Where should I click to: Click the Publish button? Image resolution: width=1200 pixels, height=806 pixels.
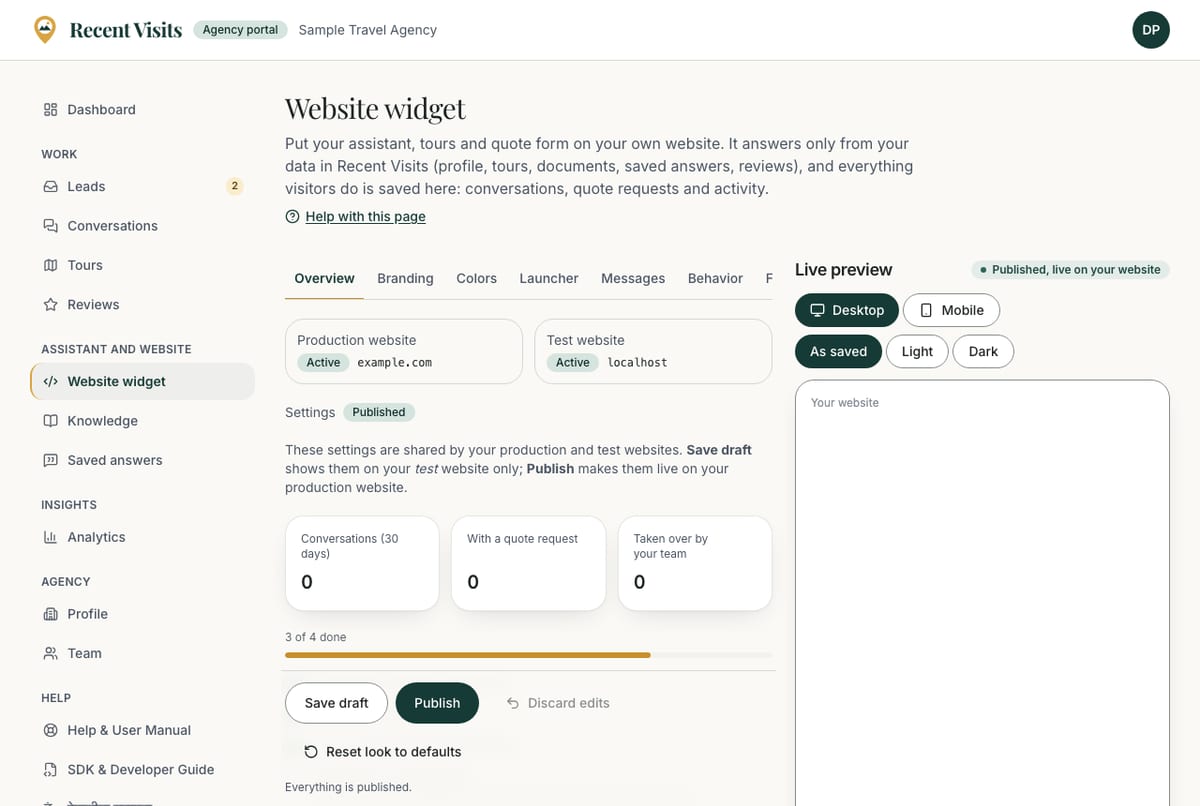tap(437, 703)
